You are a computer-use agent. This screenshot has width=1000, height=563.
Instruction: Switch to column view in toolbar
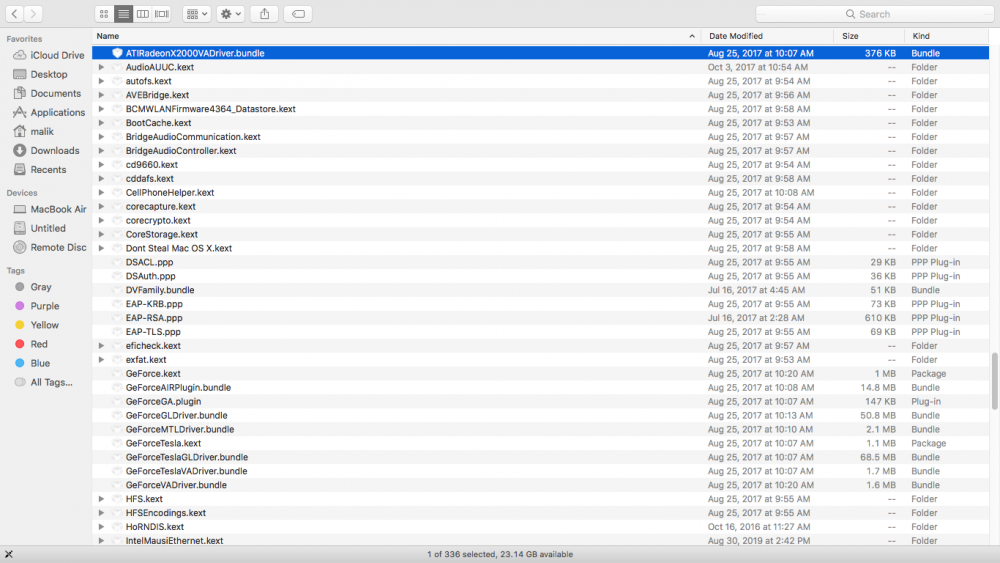pyautogui.click(x=143, y=14)
